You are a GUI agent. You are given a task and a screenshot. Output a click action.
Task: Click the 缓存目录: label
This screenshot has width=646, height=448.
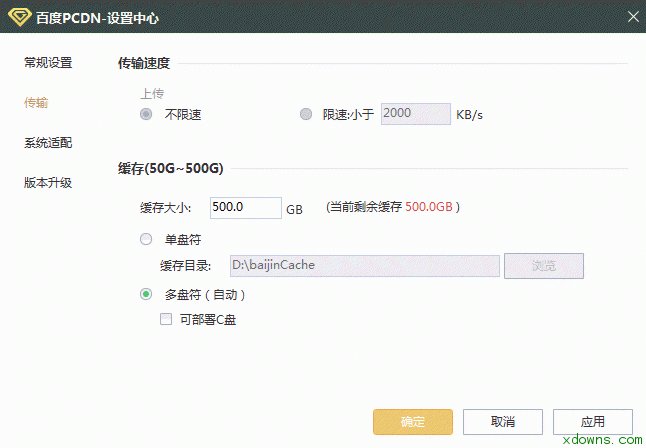tap(185, 266)
